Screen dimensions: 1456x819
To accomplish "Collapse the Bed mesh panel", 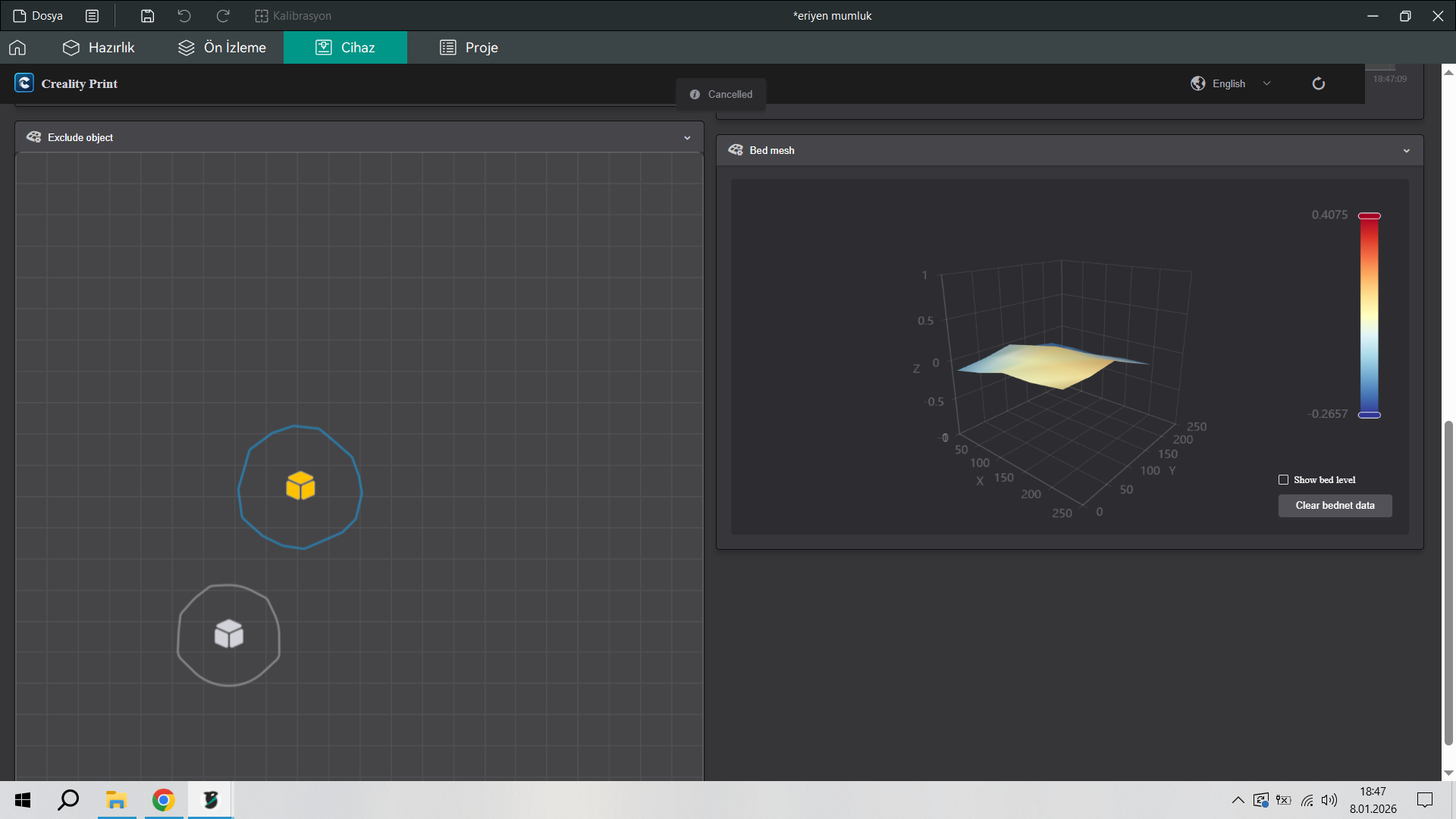I will pos(1407,151).
